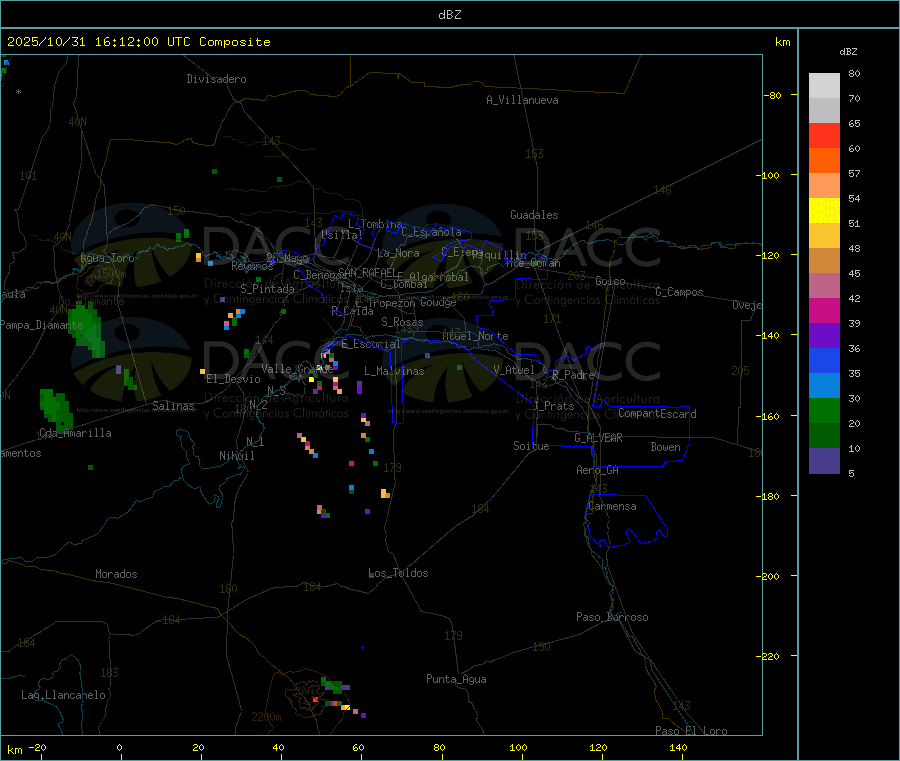Click the orange 57-60 dBZ legend swatch

824,161
